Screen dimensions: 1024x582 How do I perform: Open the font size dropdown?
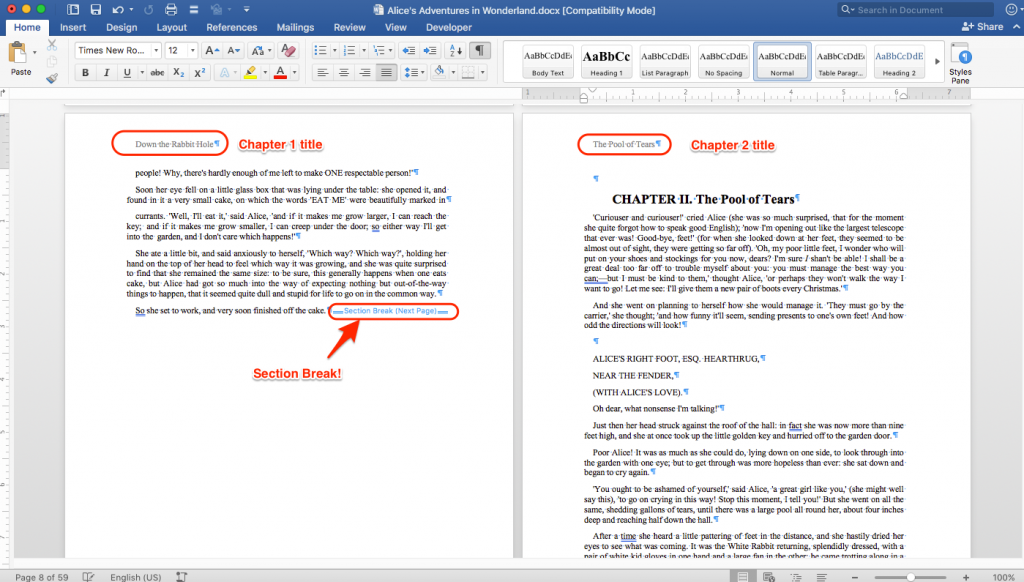[x=192, y=50]
